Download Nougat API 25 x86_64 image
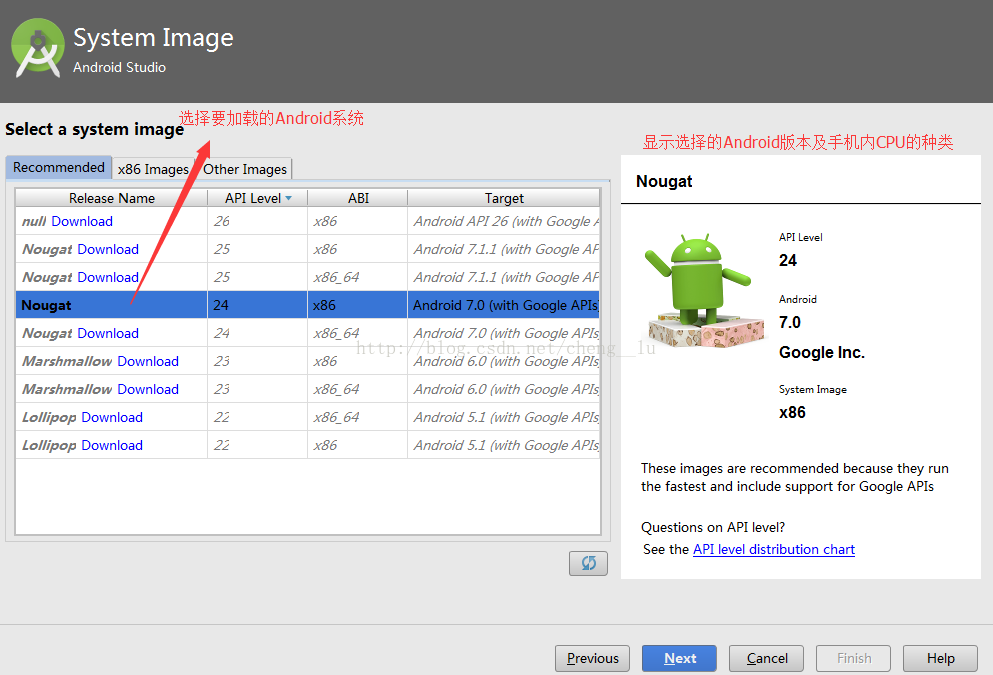 click(x=108, y=277)
